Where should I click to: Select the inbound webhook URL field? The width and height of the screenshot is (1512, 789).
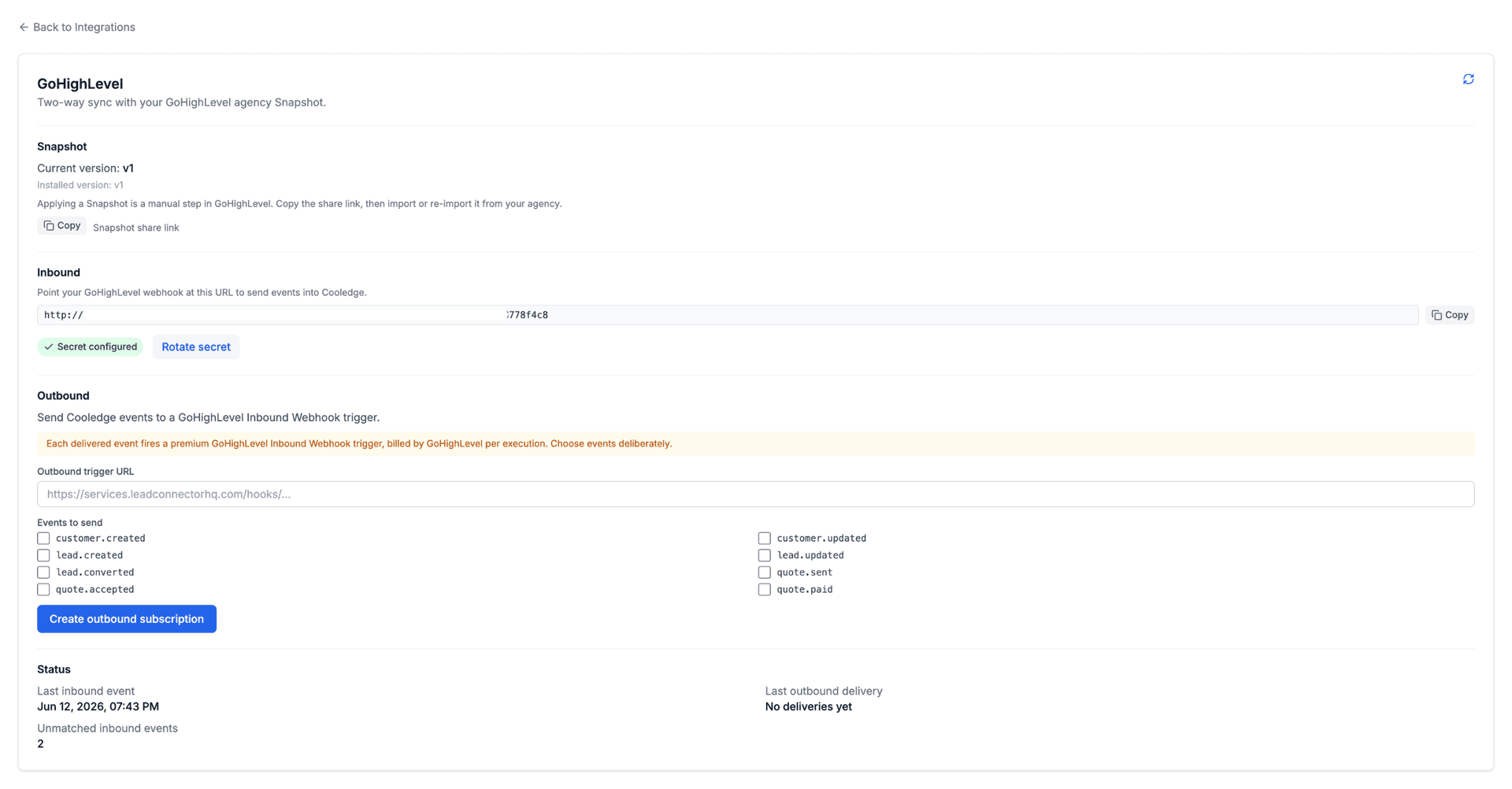click(x=728, y=315)
